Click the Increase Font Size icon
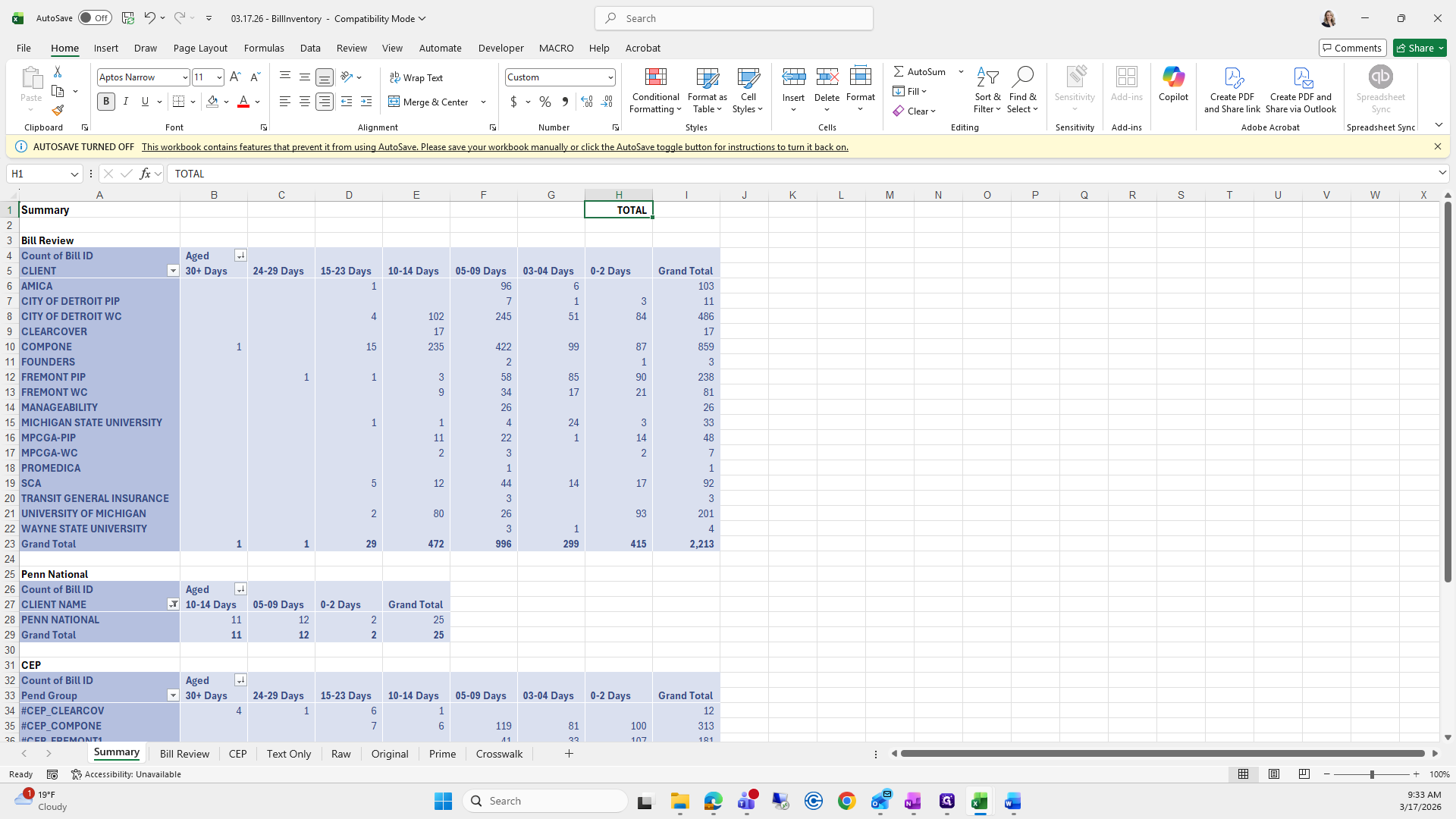 tap(235, 77)
